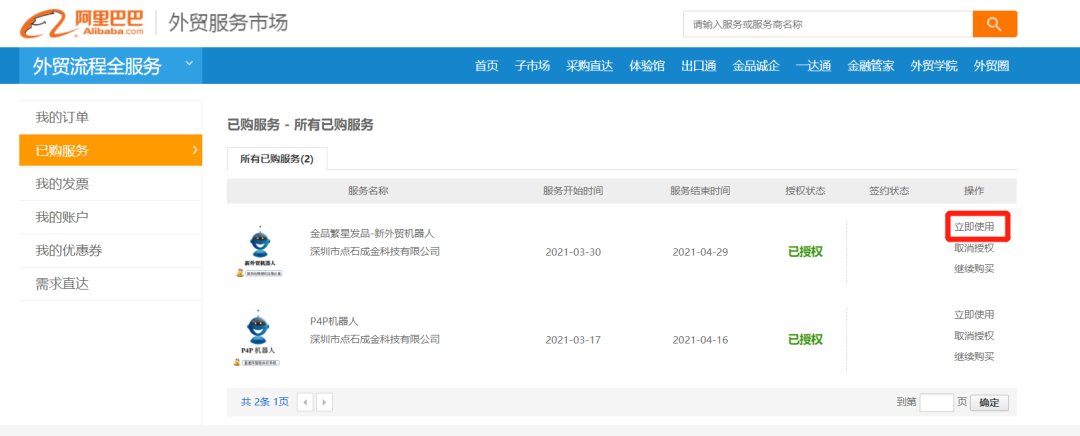Image resolution: width=1080 pixels, height=436 pixels.
Task: Select 我的账户 in the sidebar
Action: (110, 218)
